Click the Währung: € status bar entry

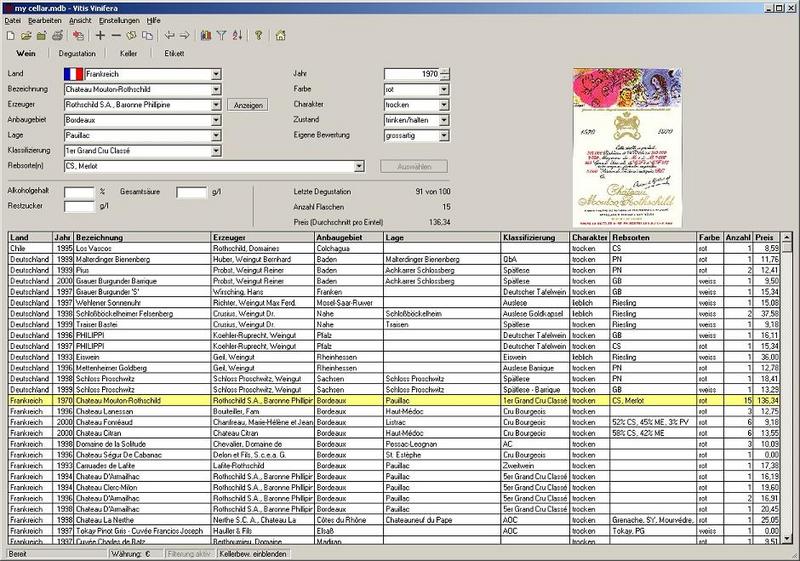pos(135,554)
